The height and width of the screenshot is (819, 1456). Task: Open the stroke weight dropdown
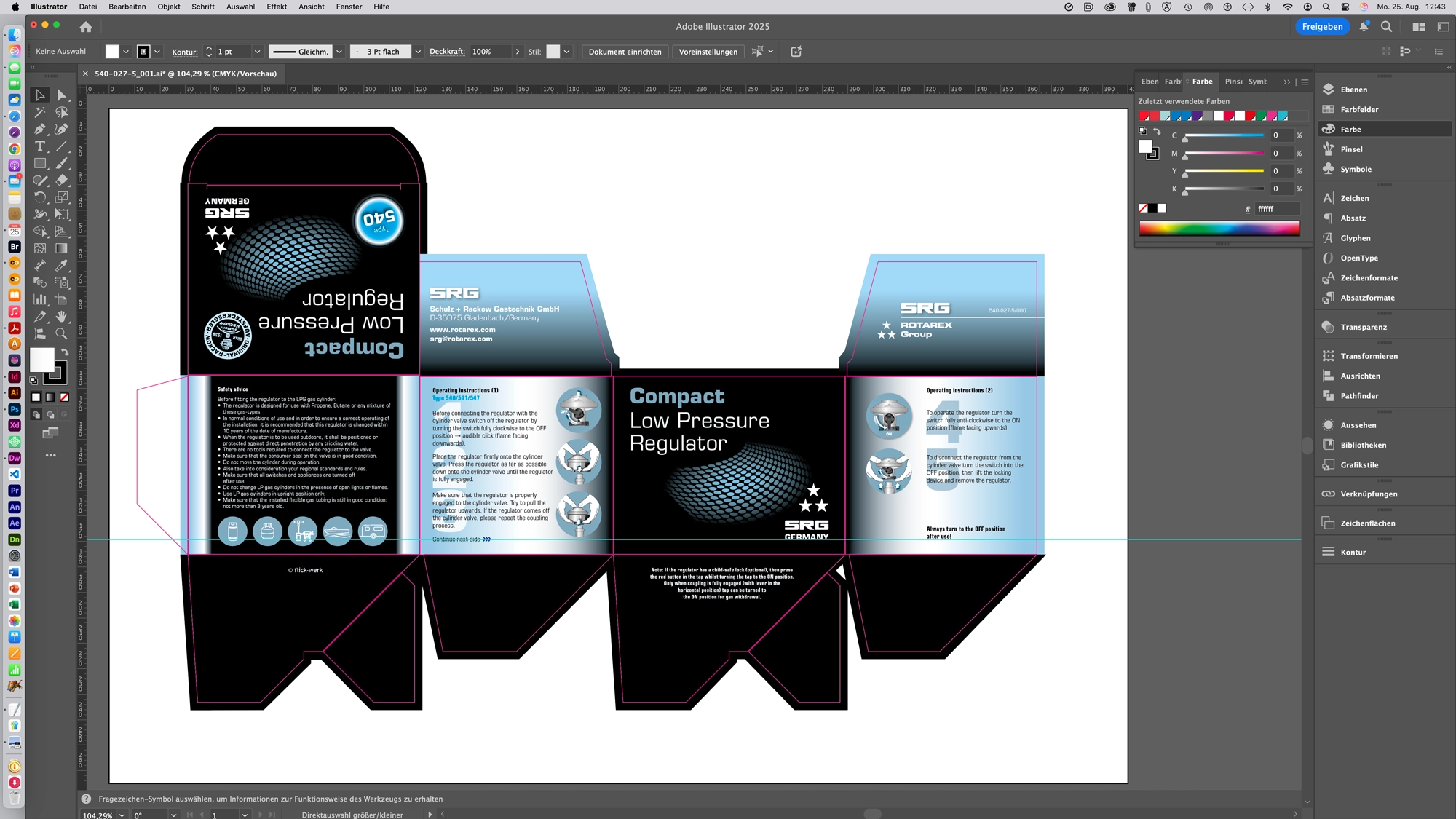(257, 52)
